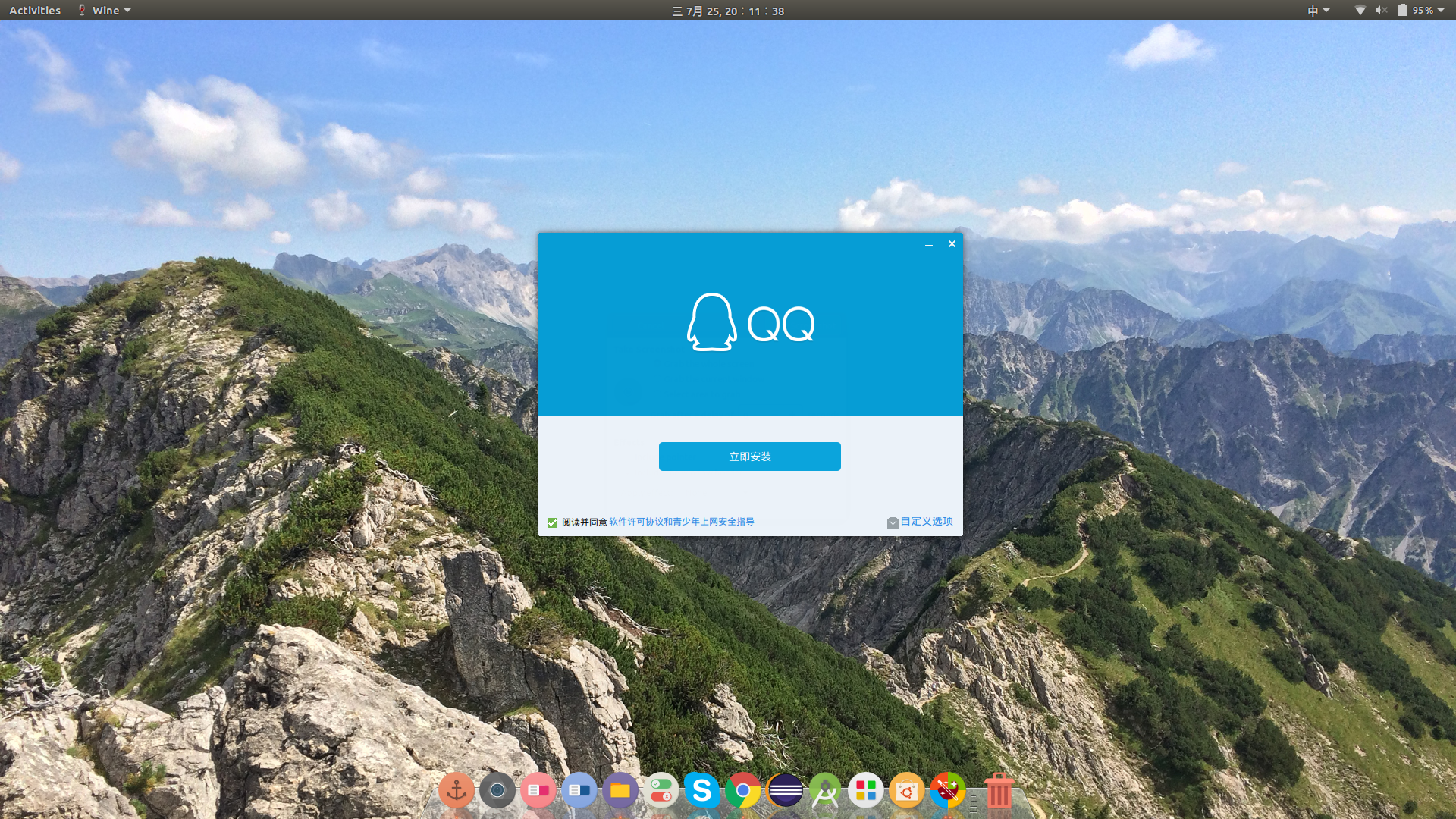Launch Eclipse from the dock
This screenshot has width=1456, height=819.
pos(785,791)
